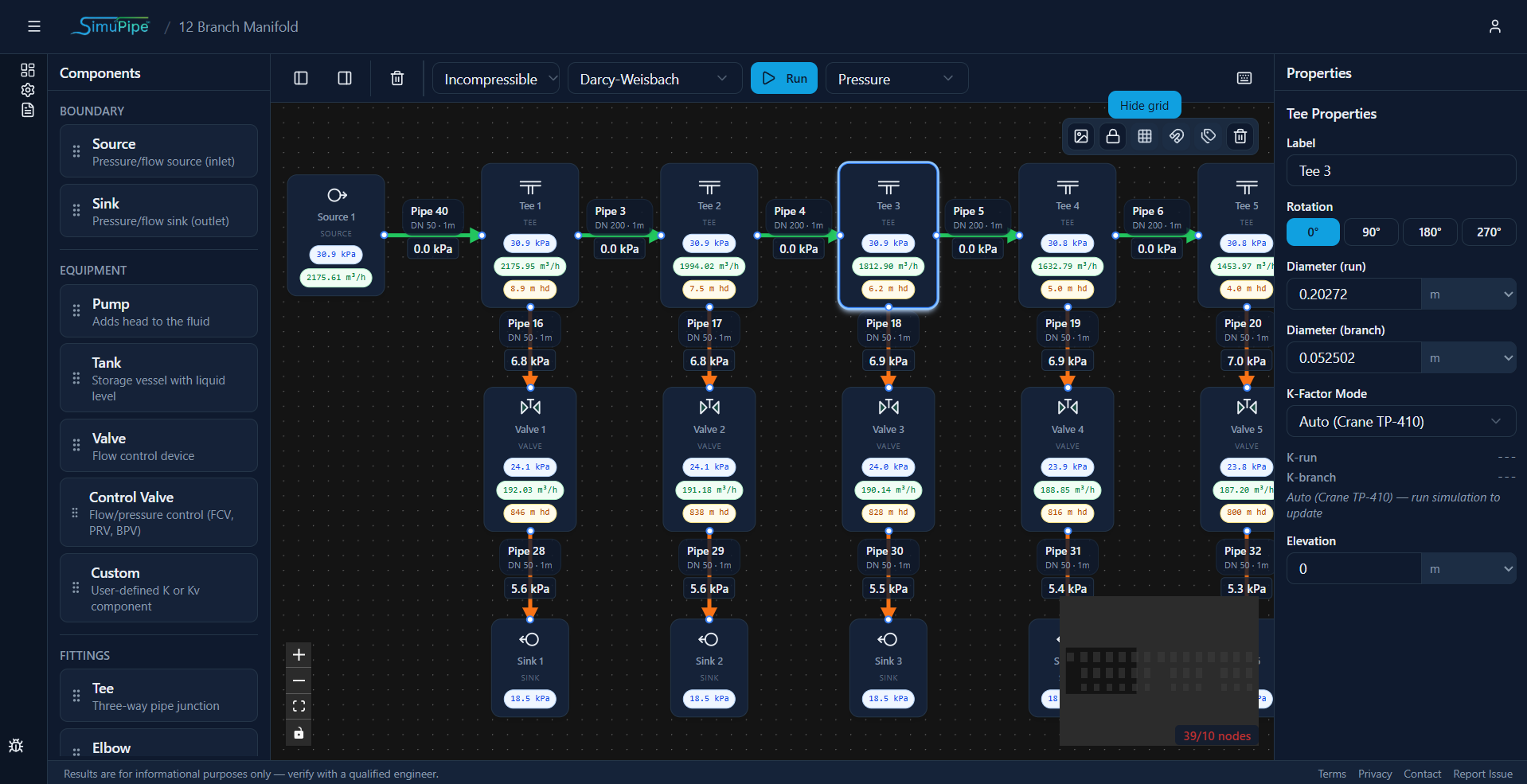
Task: Select the Tee 1 node
Action: tap(530, 235)
